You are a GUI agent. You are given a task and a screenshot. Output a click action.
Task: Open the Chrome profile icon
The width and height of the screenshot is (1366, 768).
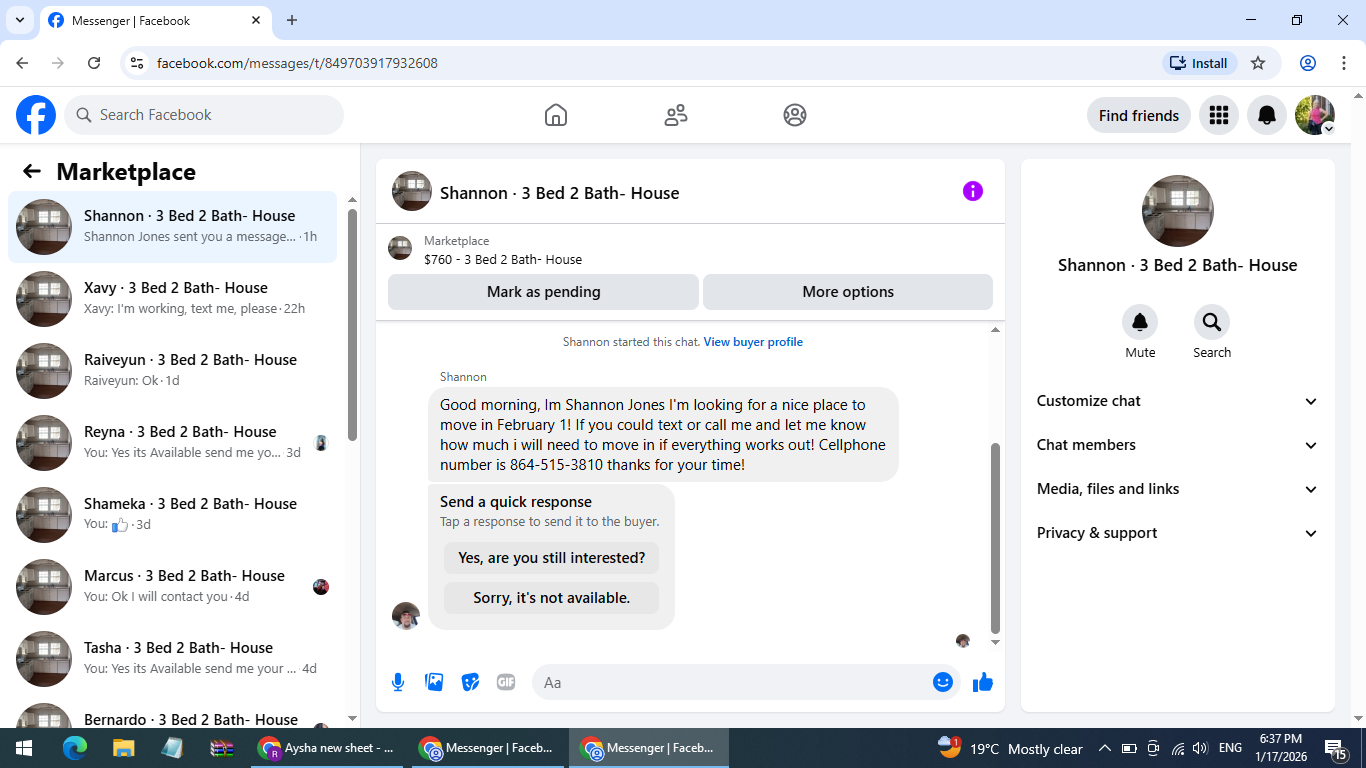coord(1308,63)
